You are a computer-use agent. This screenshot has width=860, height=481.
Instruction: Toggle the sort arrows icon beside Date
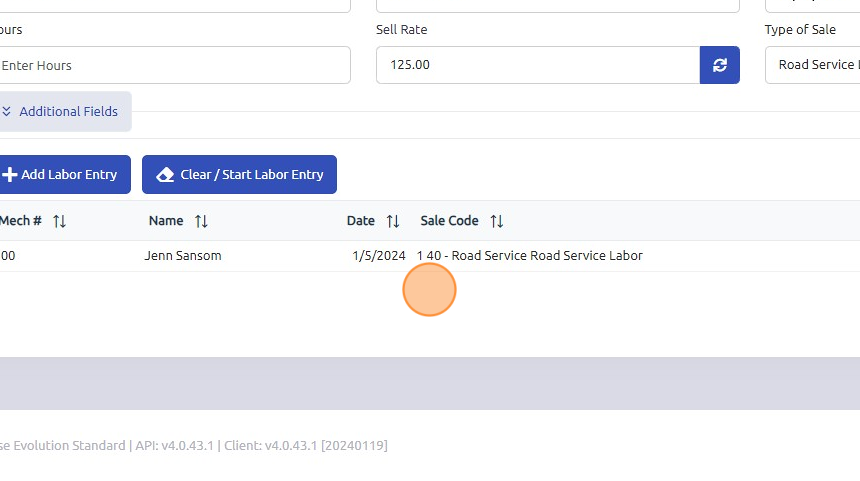tap(393, 221)
